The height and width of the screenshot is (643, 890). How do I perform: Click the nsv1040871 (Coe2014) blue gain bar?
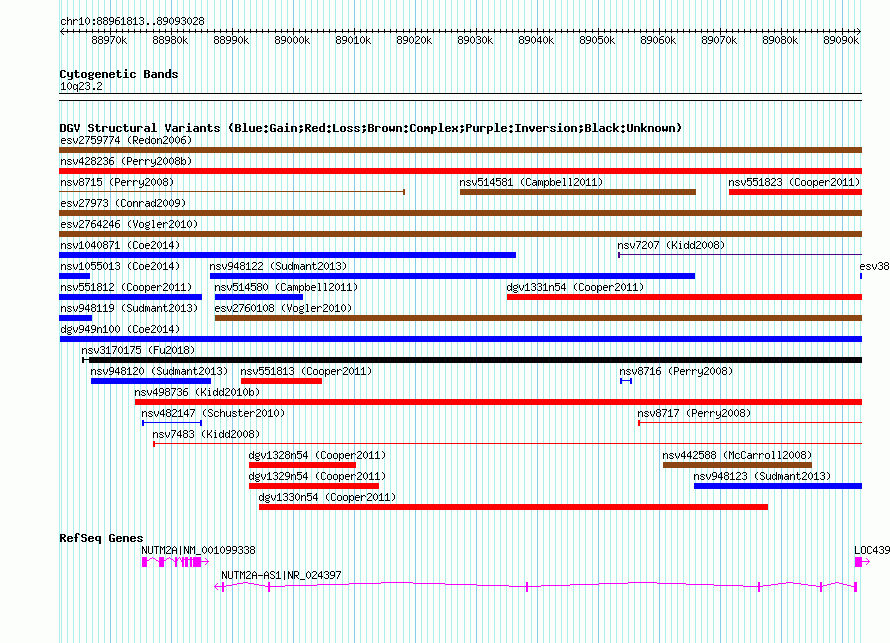(287, 255)
